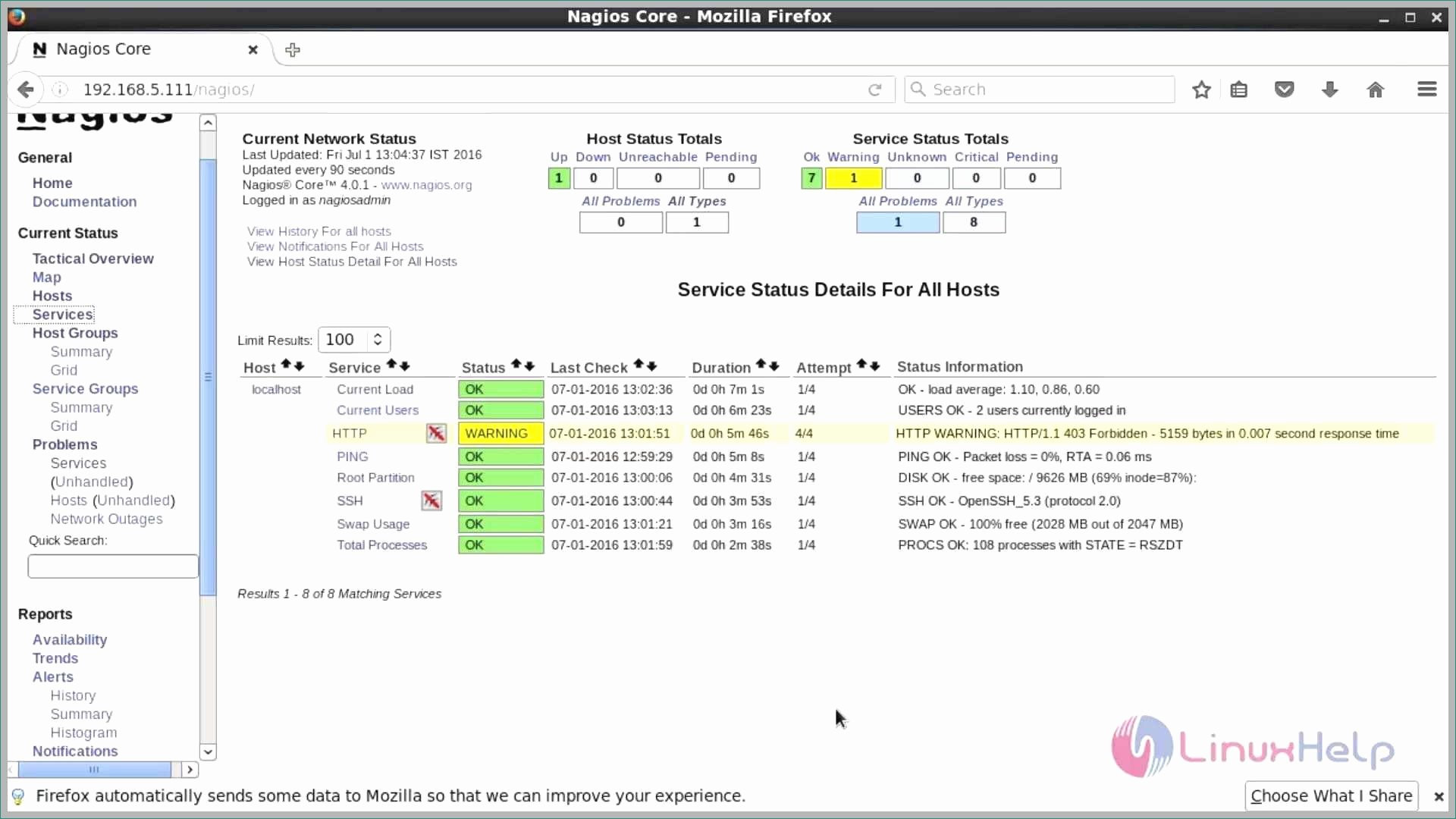Open Tactical Overview in sidebar menu

pos(93,259)
